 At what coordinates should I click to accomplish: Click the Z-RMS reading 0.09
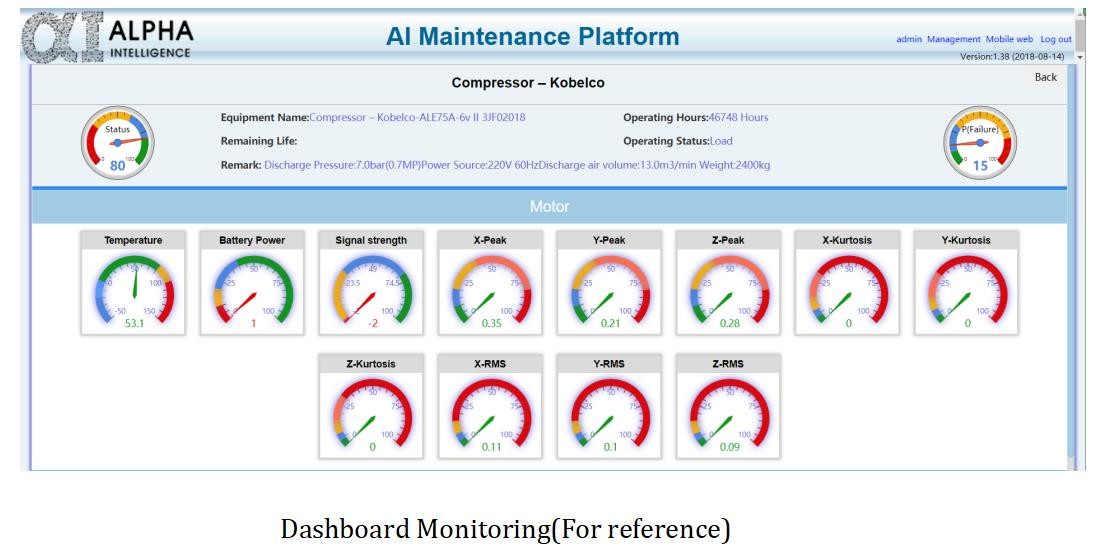click(729, 447)
